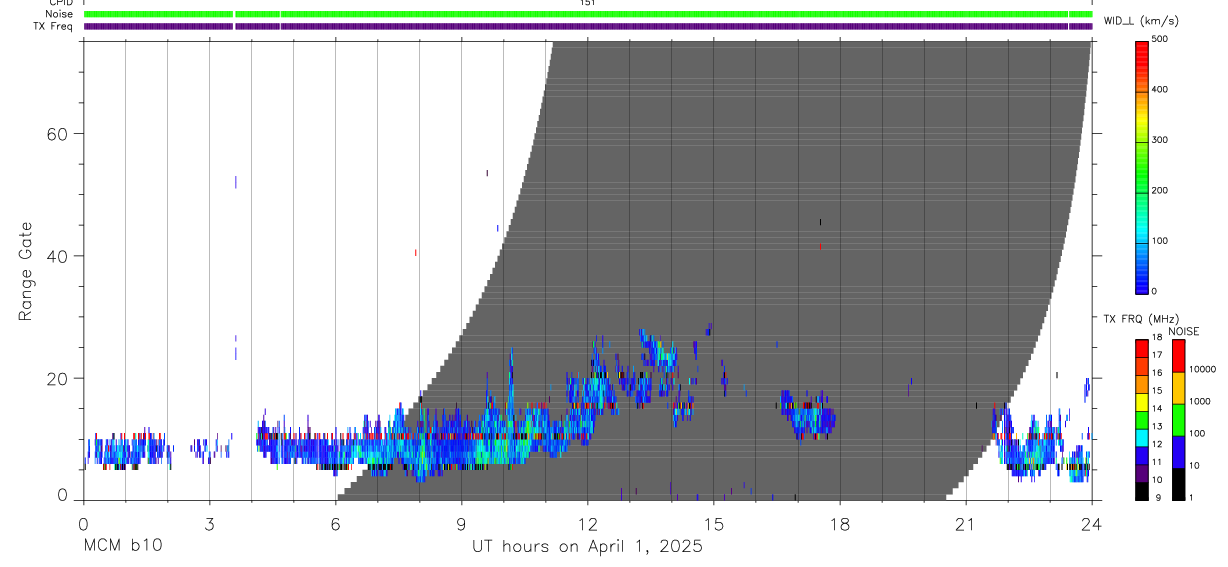This screenshot has height=567, width=1228.
Task: Click the WID velocity color bar
Action: [x=1142, y=166]
